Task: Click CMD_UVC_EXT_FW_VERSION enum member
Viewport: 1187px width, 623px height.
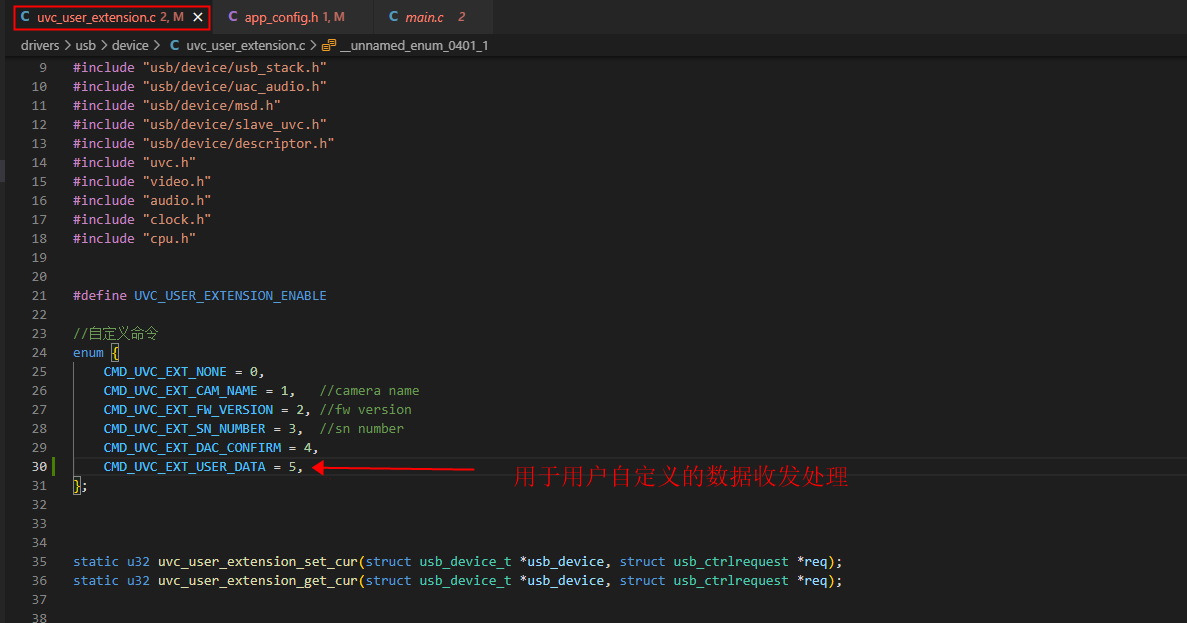Action: [188, 409]
